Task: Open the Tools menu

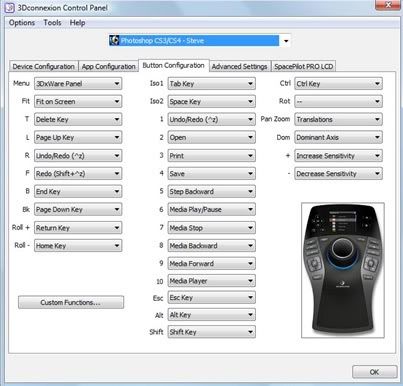Action: point(52,23)
